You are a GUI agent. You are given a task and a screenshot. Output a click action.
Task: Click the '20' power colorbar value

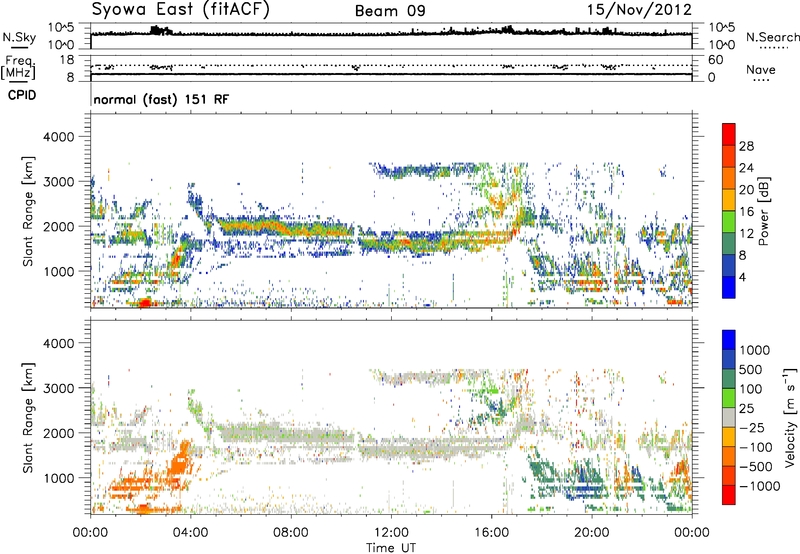(746, 190)
